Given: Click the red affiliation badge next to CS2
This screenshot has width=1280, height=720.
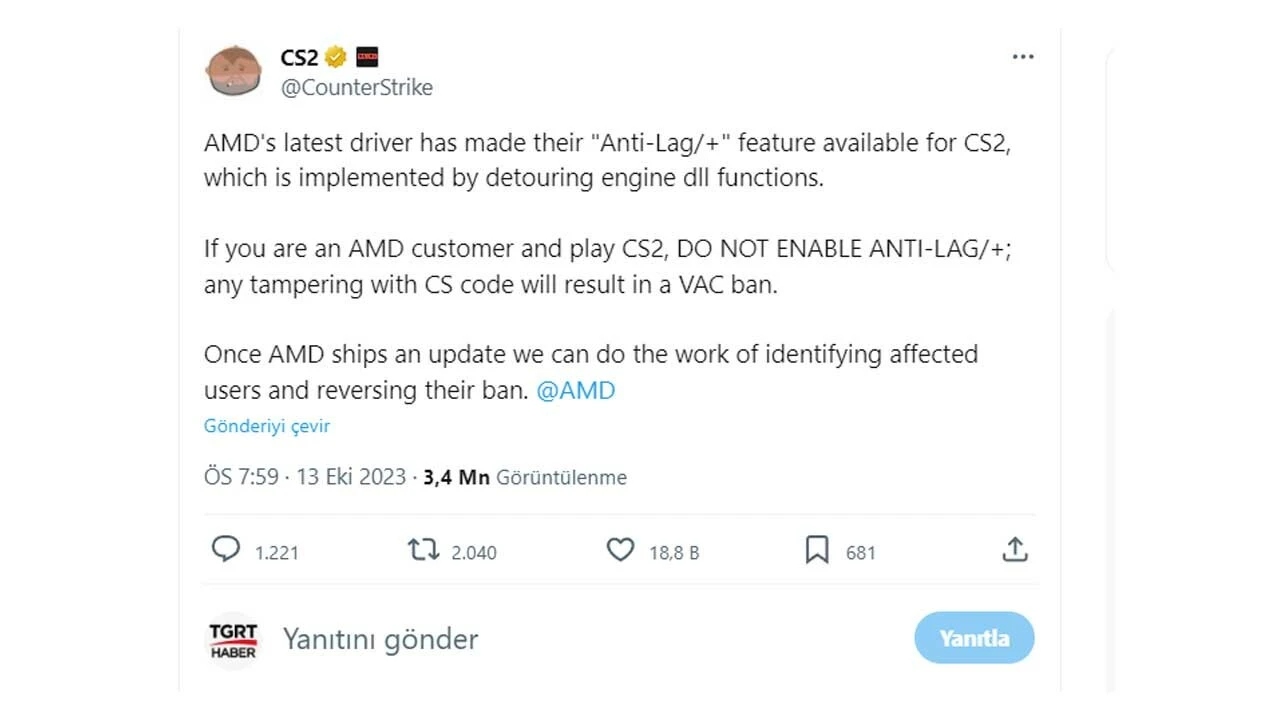Looking at the screenshot, I should [367, 57].
